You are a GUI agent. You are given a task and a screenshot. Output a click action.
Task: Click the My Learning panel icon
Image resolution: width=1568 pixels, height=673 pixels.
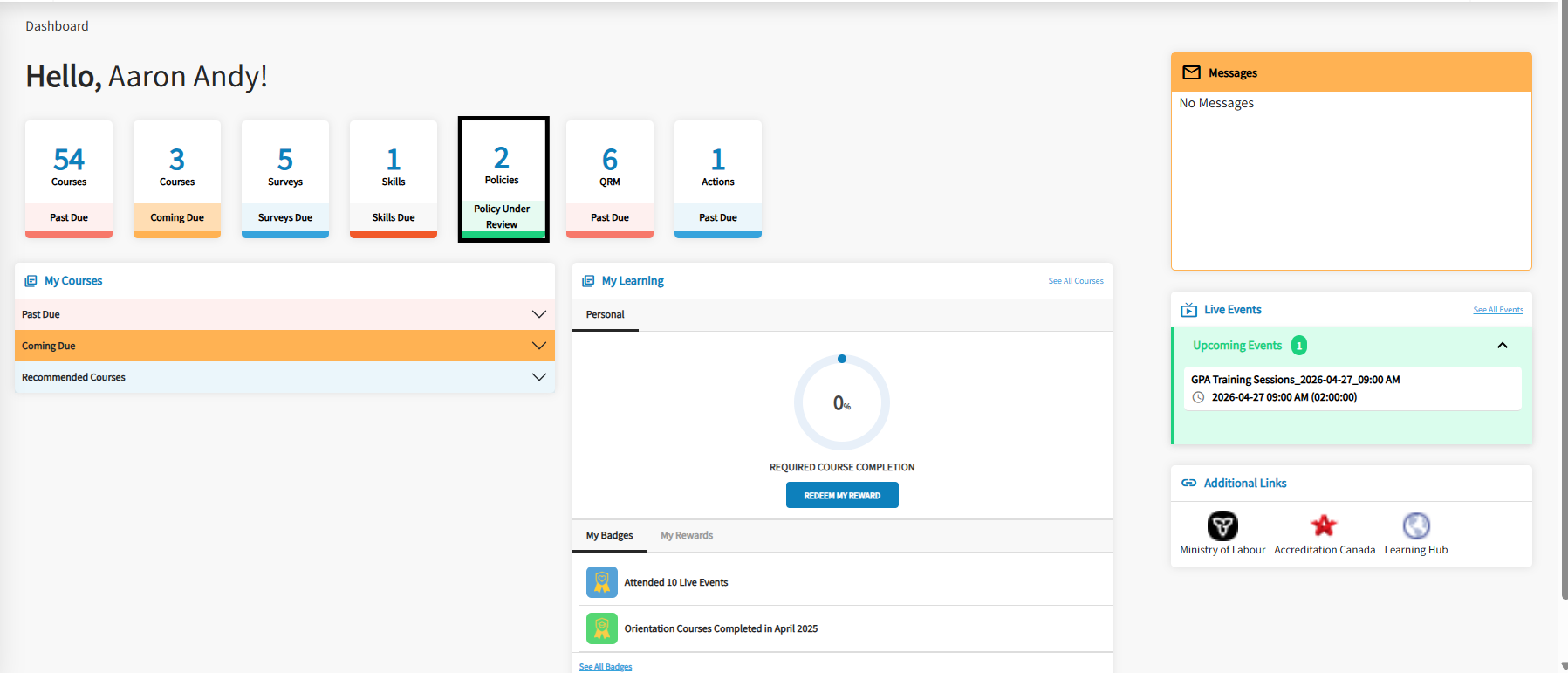pos(588,281)
